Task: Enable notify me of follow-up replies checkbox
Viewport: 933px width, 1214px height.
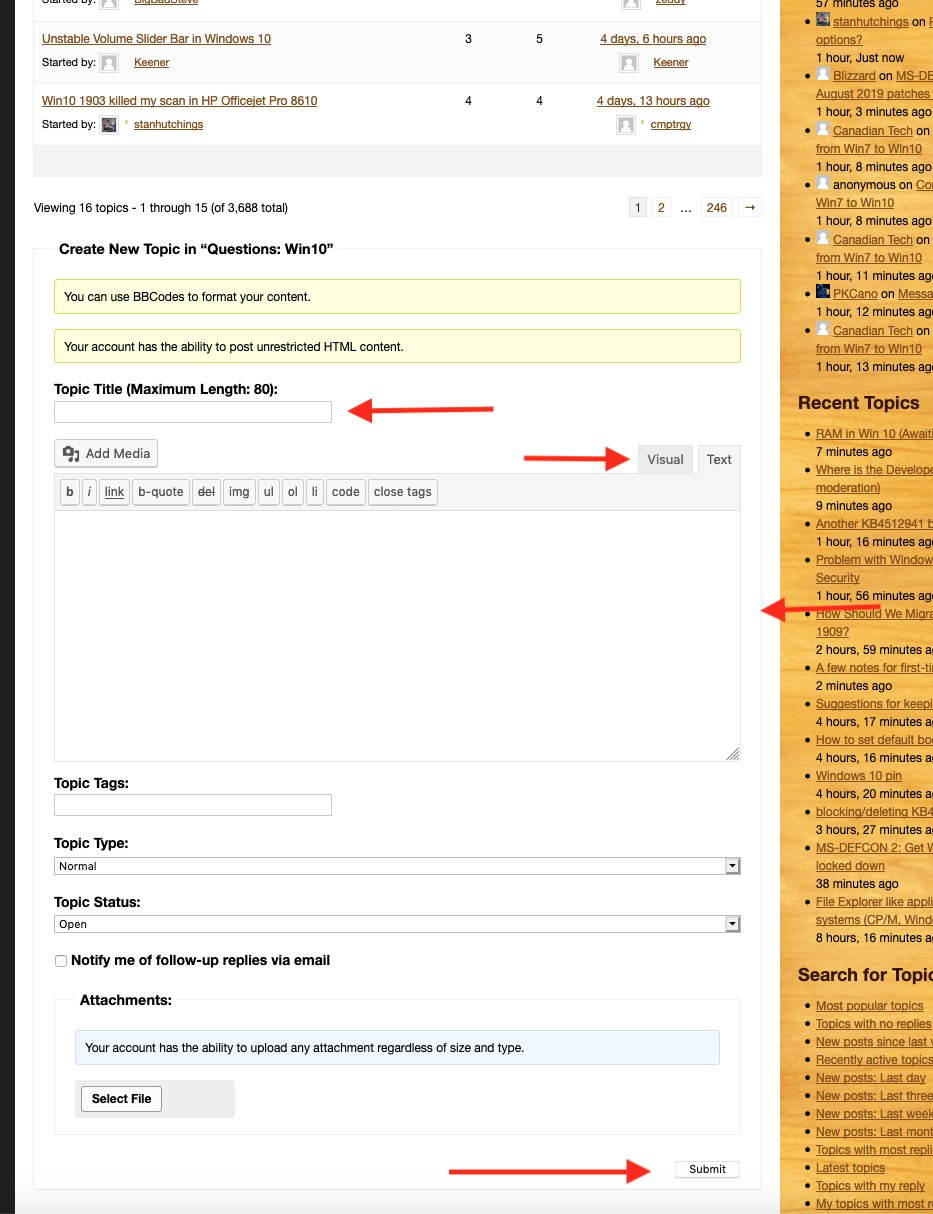Action: click(x=62, y=961)
